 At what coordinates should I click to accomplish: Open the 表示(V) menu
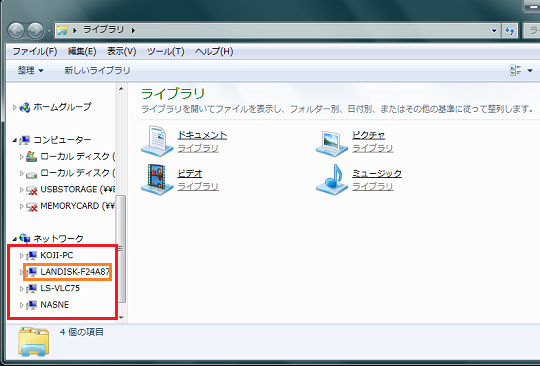(x=121, y=52)
